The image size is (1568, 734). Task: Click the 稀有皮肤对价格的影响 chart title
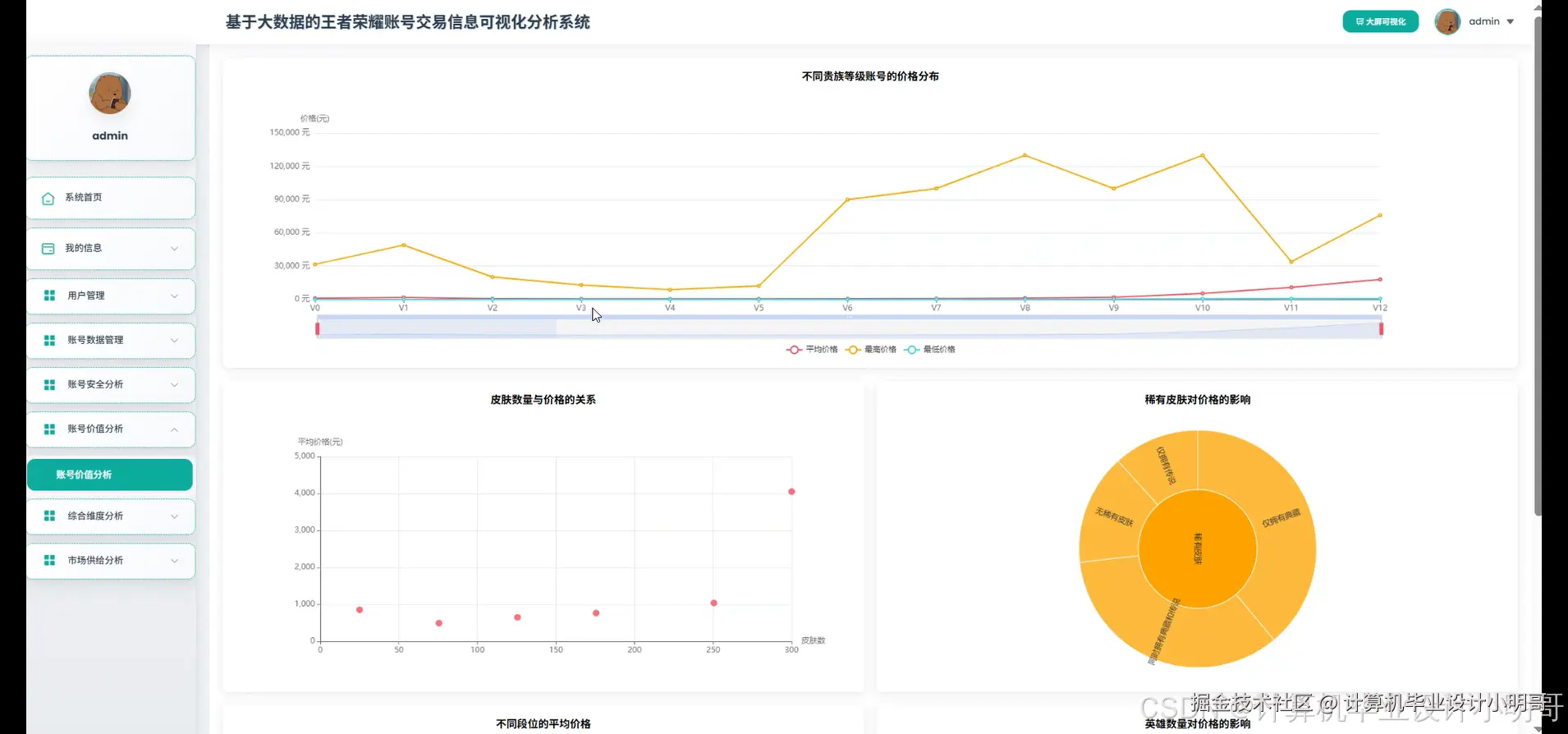coord(1198,400)
